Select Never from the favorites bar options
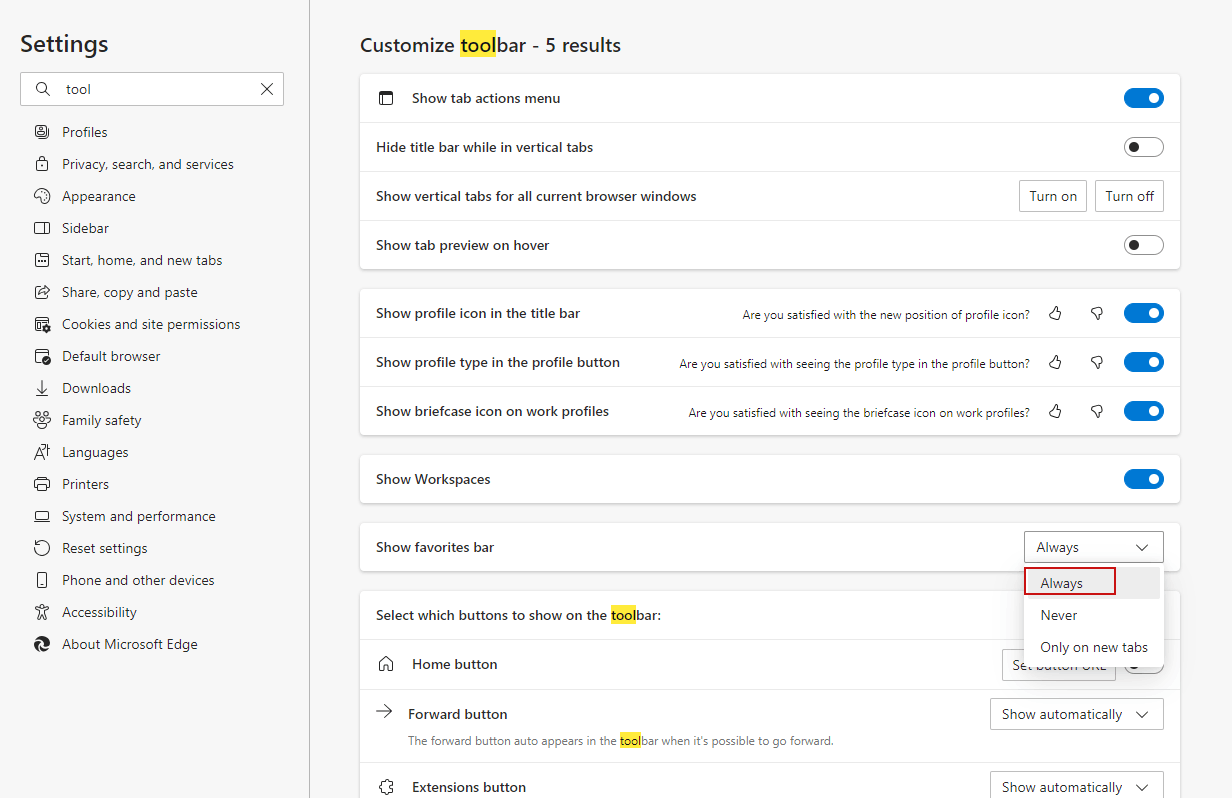This screenshot has width=1232, height=798. pos(1059,615)
